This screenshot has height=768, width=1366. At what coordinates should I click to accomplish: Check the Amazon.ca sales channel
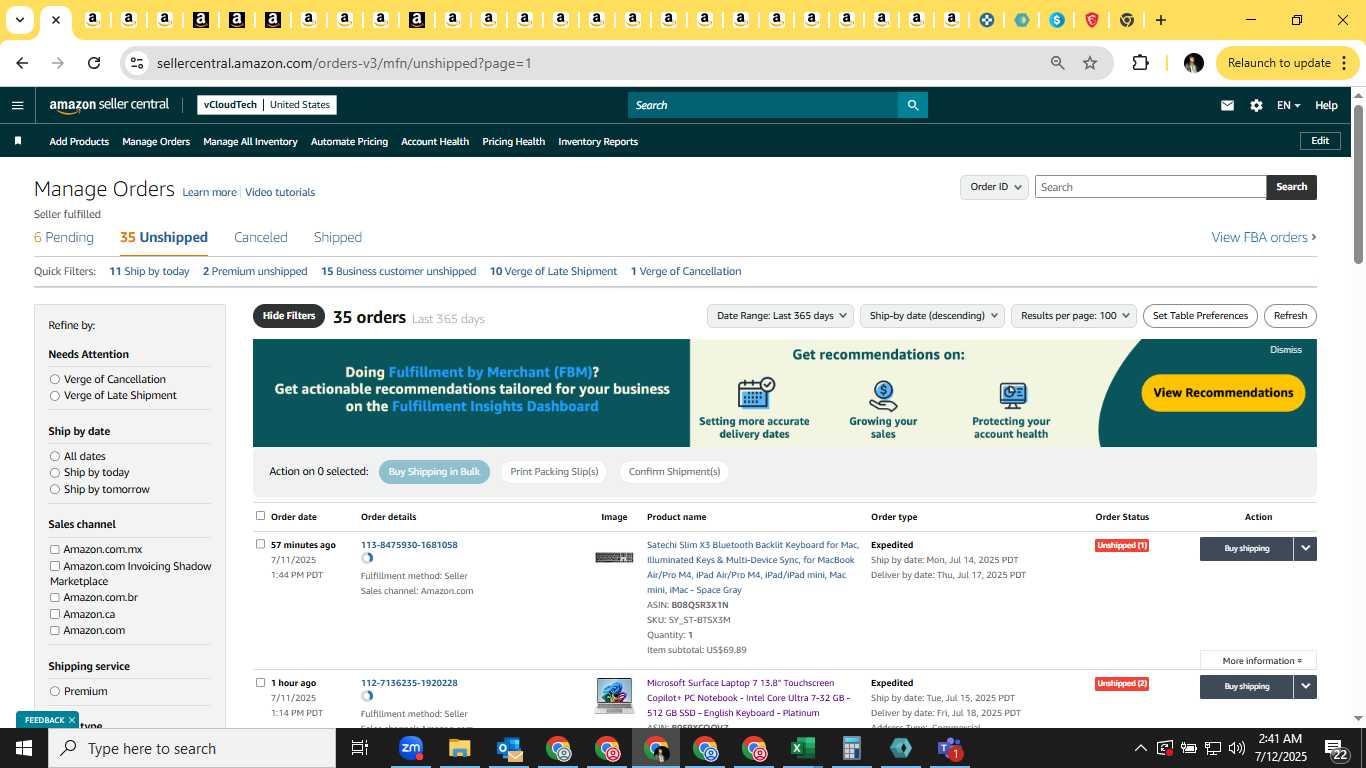click(55, 614)
